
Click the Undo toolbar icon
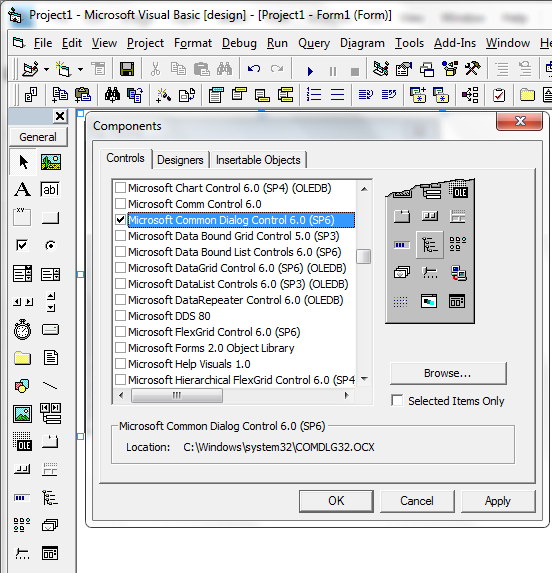[254, 69]
